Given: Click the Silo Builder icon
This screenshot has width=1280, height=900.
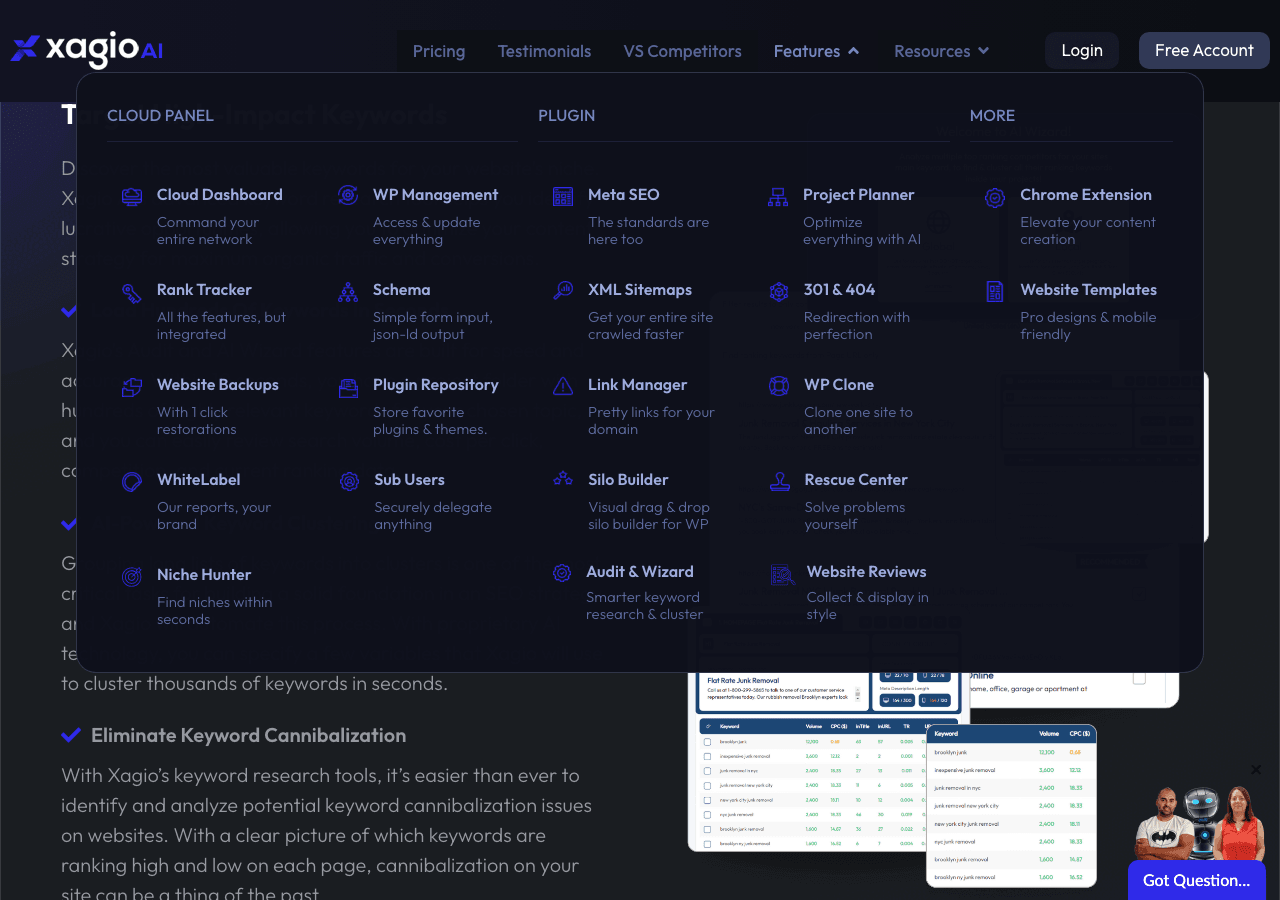Looking at the screenshot, I should click(x=563, y=479).
